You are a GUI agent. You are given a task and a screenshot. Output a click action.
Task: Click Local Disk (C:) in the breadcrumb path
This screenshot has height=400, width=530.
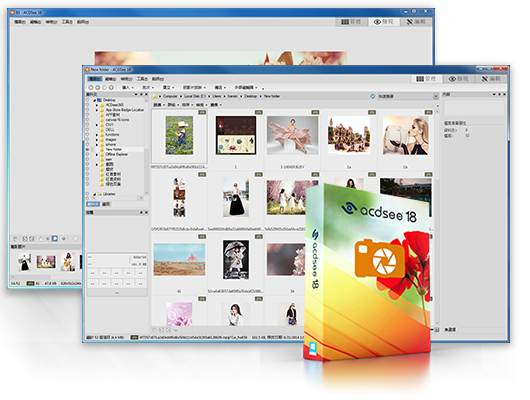tap(195, 96)
